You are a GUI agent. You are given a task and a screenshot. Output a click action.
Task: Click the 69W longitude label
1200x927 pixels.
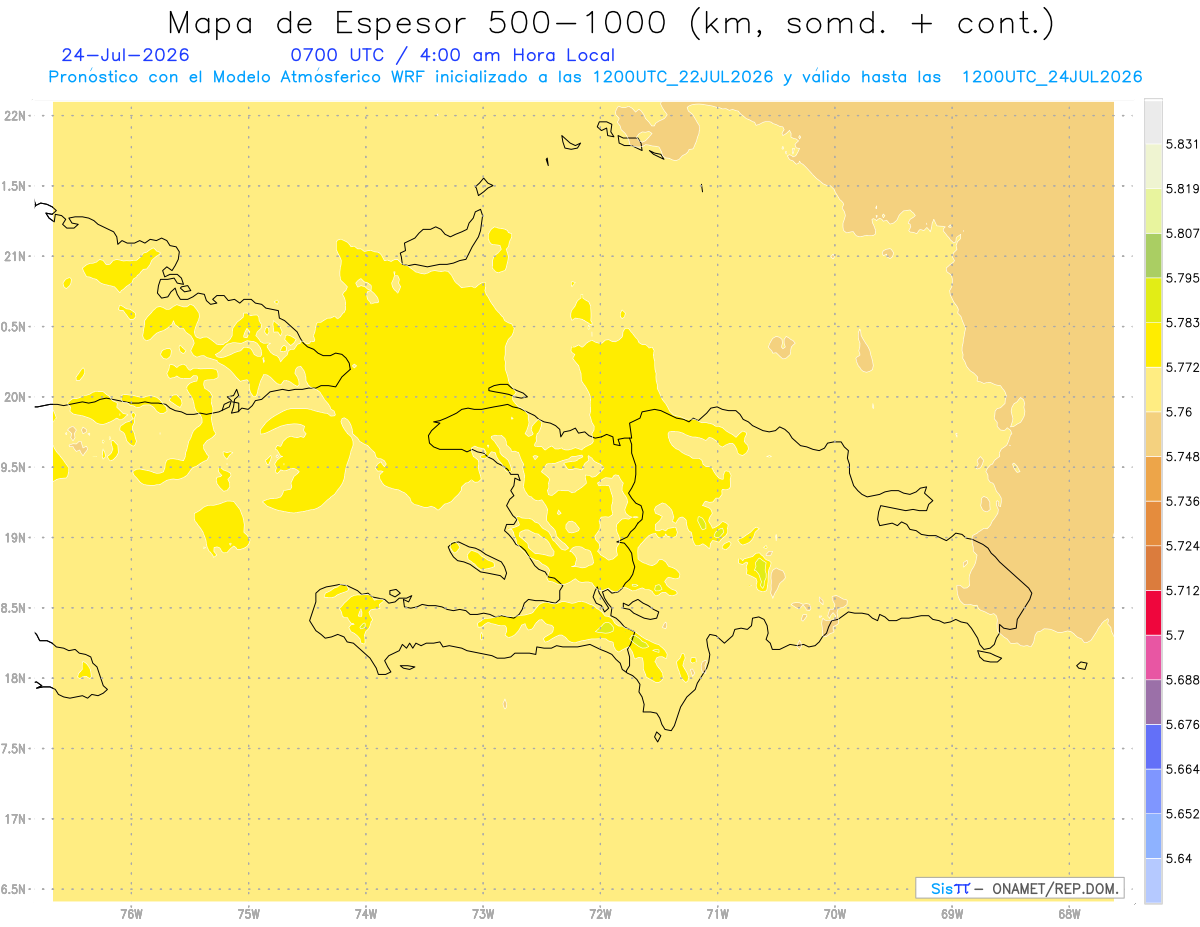pyautogui.click(x=952, y=914)
